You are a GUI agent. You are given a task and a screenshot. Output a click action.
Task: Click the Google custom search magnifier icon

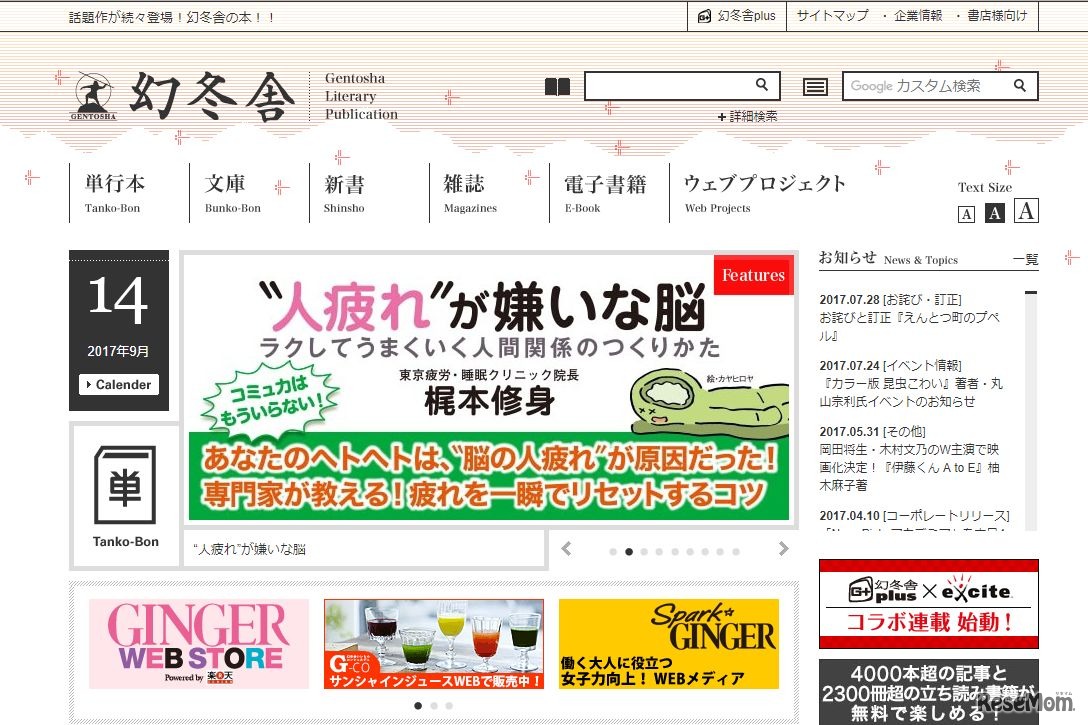pyautogui.click(x=1020, y=86)
